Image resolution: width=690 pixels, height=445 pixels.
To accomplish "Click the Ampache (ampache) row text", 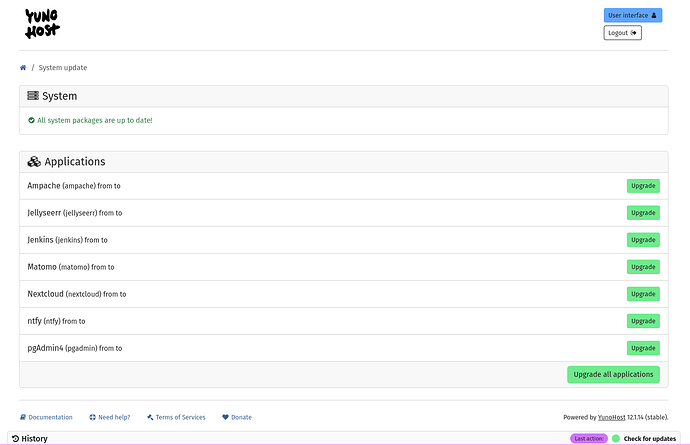I will 73,186.
